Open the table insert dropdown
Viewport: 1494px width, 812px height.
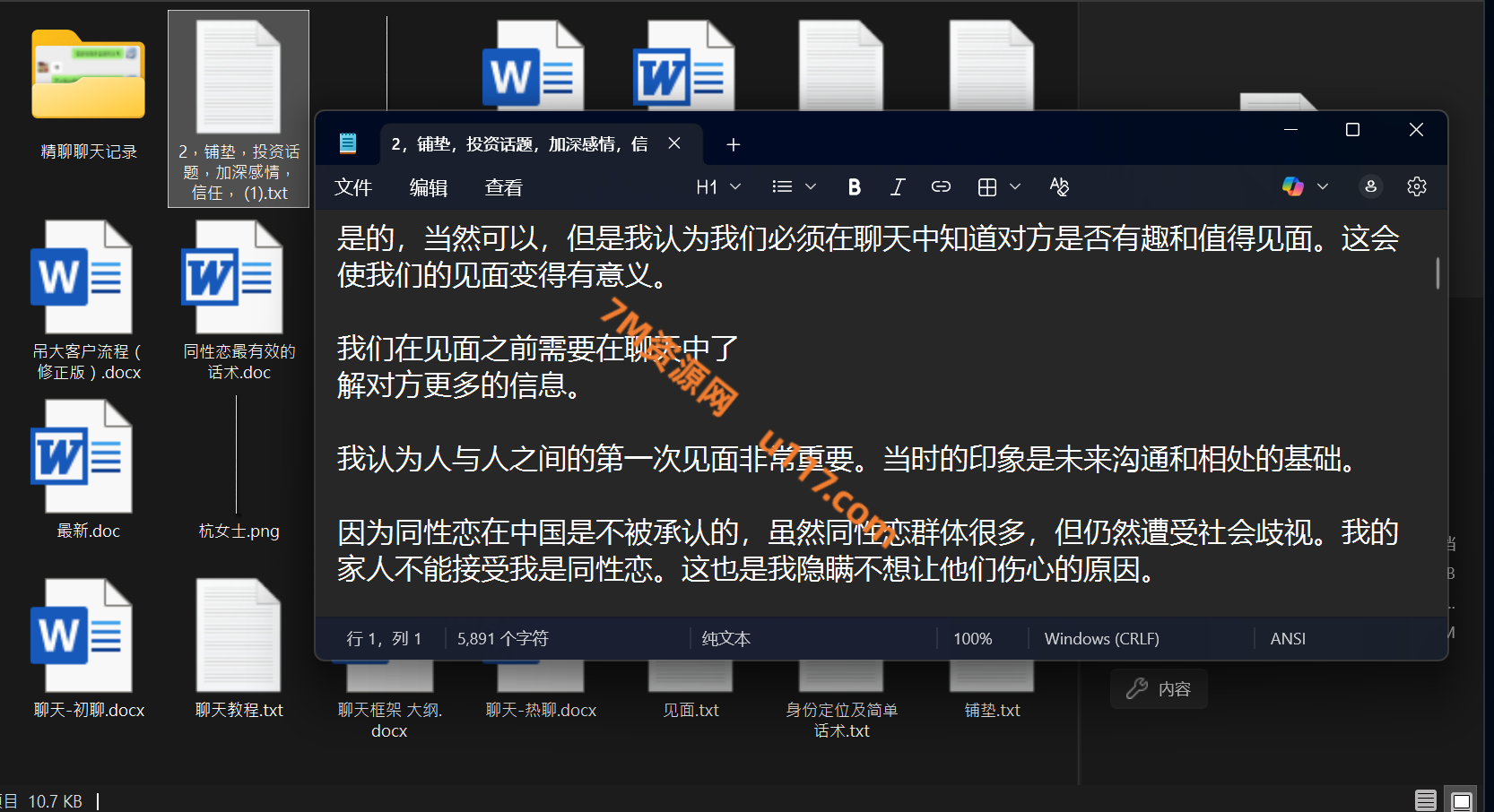tap(999, 186)
